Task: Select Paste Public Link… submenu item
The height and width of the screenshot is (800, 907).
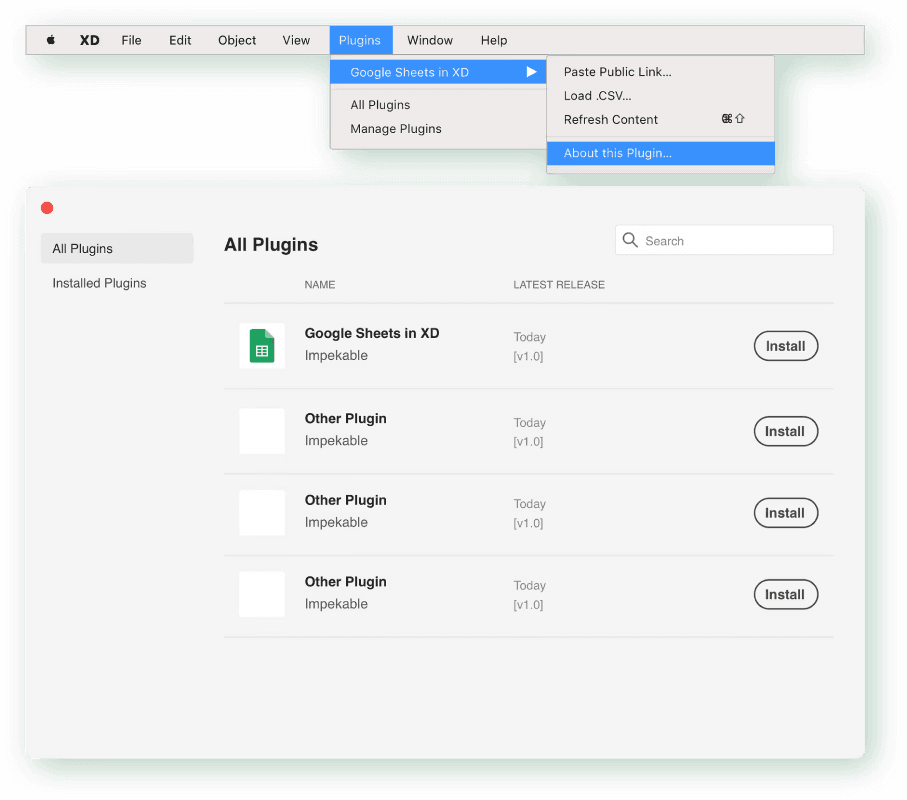Action: 660,72
